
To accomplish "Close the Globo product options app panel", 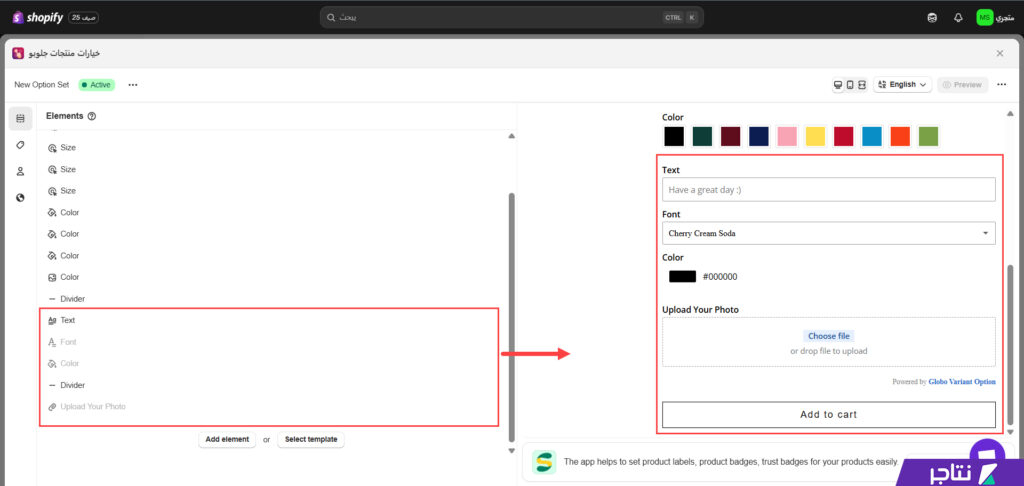I will pyautogui.click(x=1000, y=54).
